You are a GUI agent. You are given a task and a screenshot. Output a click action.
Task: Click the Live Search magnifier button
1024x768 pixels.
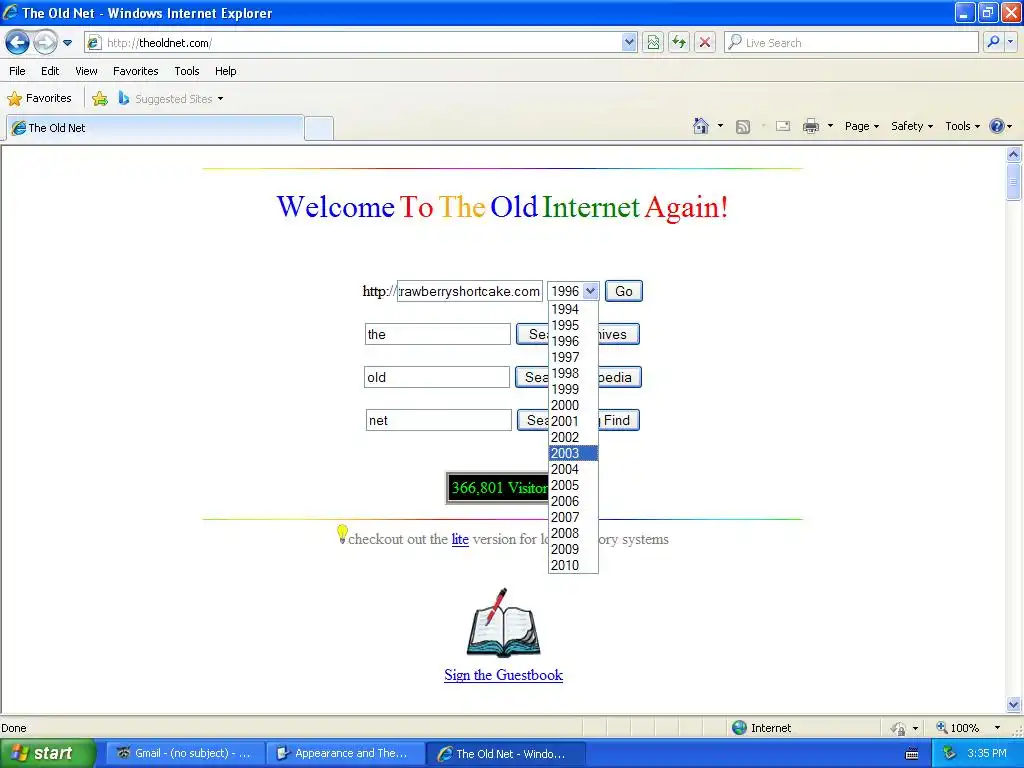993,42
